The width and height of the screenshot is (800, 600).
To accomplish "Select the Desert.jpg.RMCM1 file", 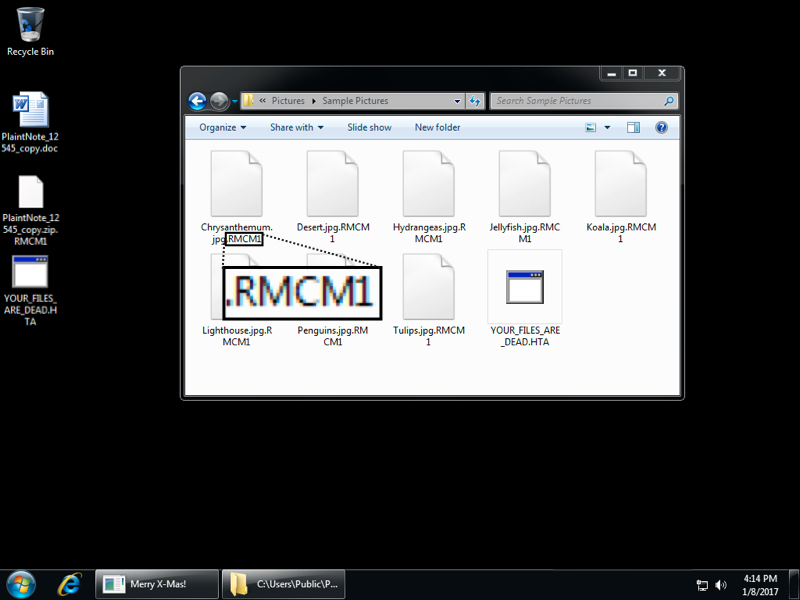I will tap(333, 197).
